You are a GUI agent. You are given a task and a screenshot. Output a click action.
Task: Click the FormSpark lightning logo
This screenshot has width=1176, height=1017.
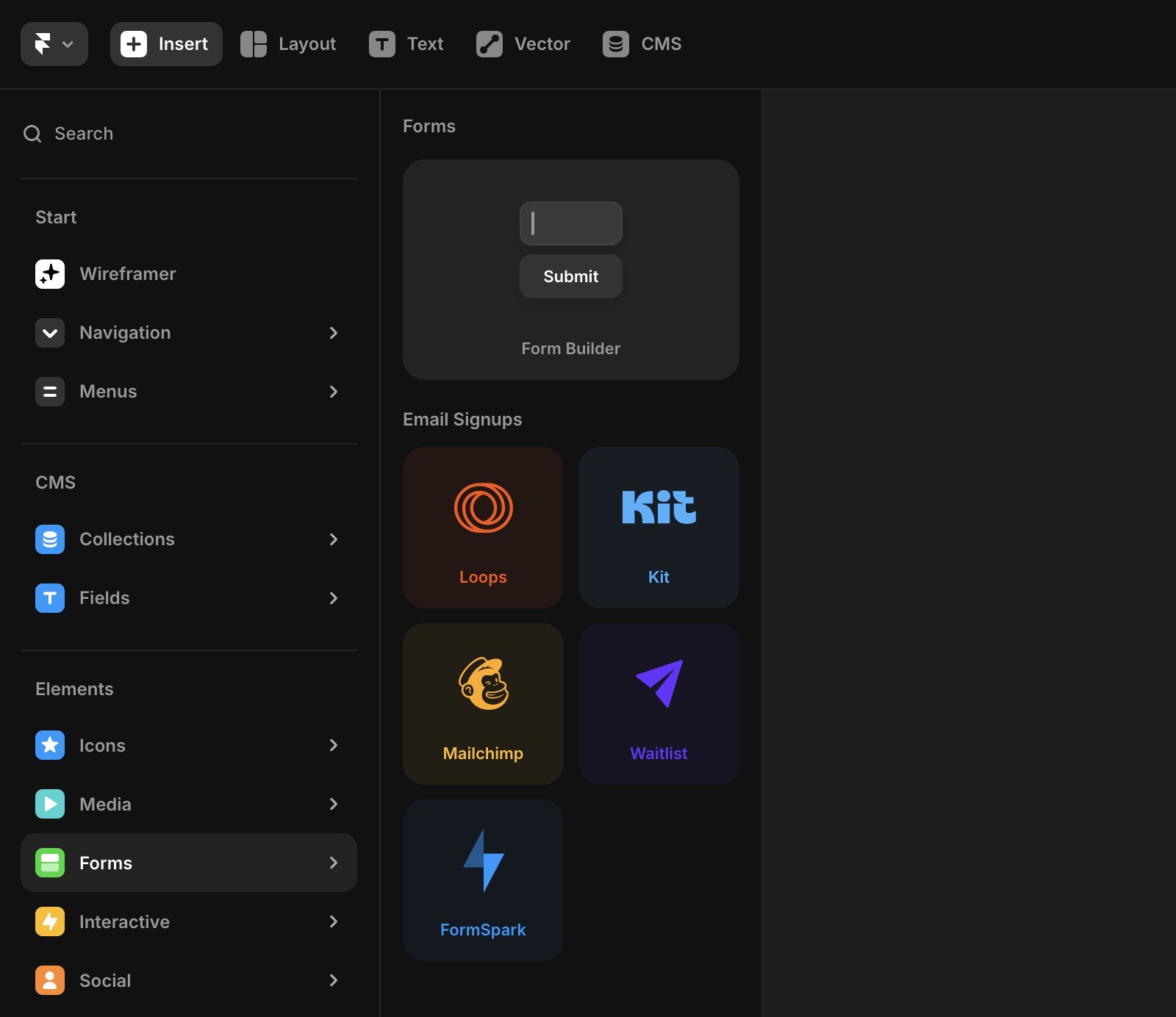pyautogui.click(x=483, y=860)
